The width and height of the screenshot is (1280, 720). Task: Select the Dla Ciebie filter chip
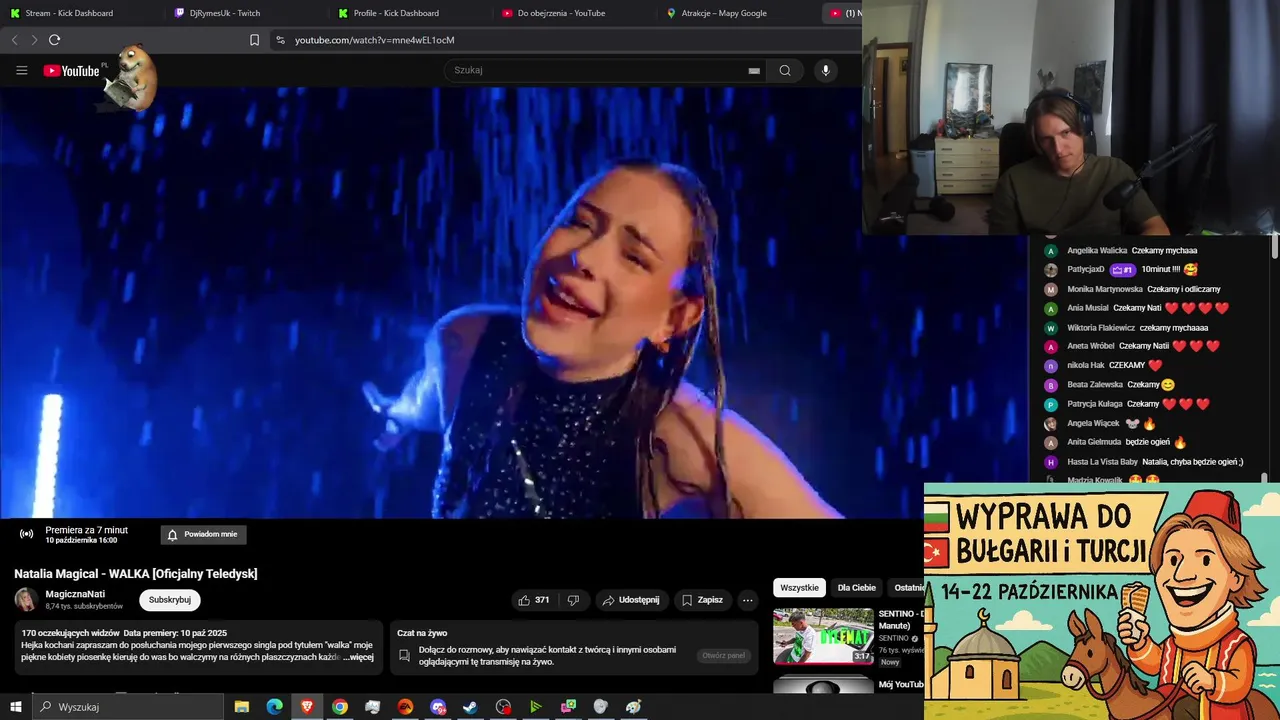(x=856, y=588)
